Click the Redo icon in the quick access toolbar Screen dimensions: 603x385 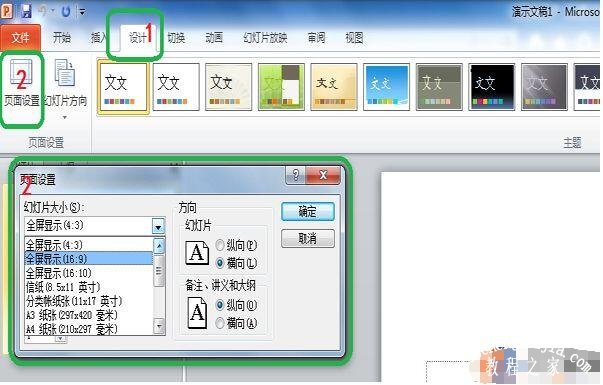66,11
